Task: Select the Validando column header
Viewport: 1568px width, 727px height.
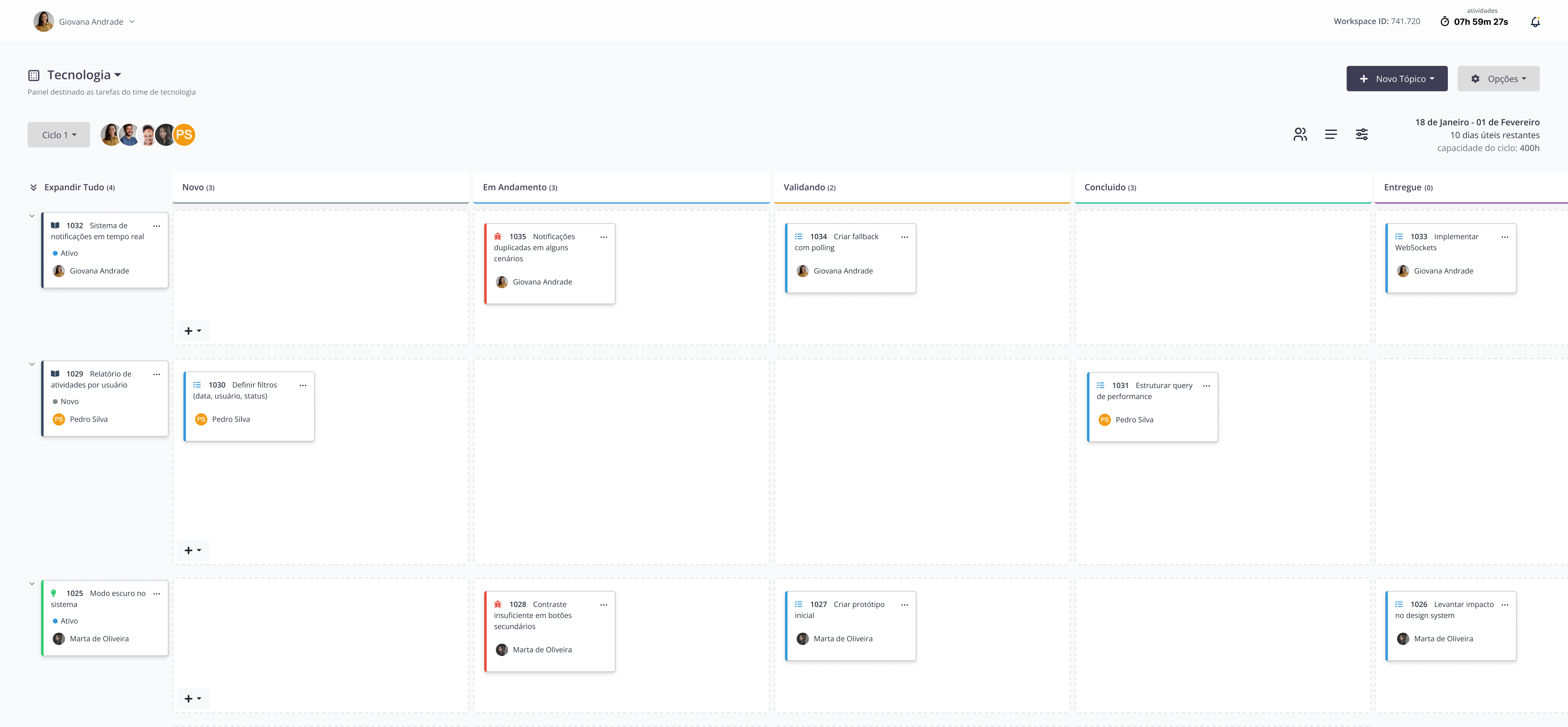Action: (809, 188)
